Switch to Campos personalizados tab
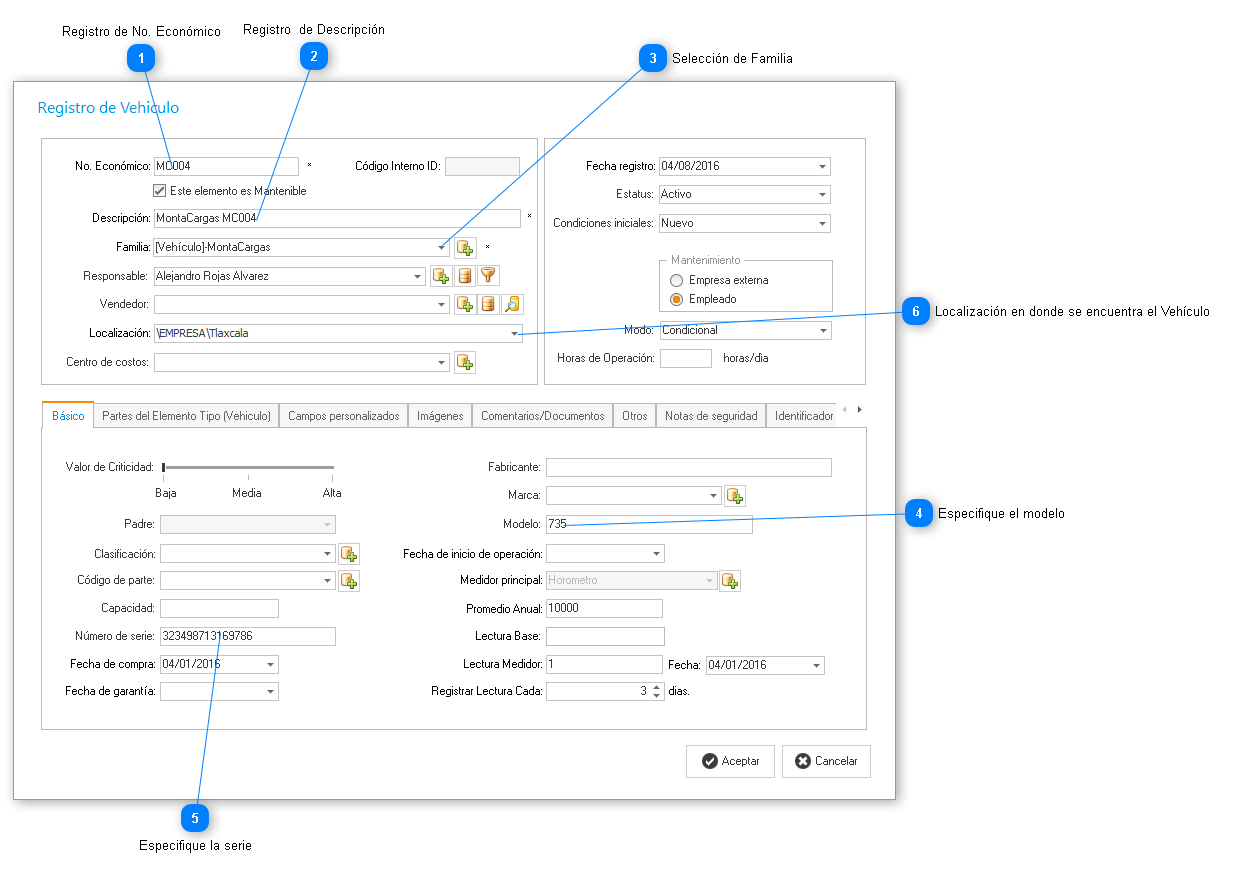This screenshot has height=878, width=1236. pos(343,416)
